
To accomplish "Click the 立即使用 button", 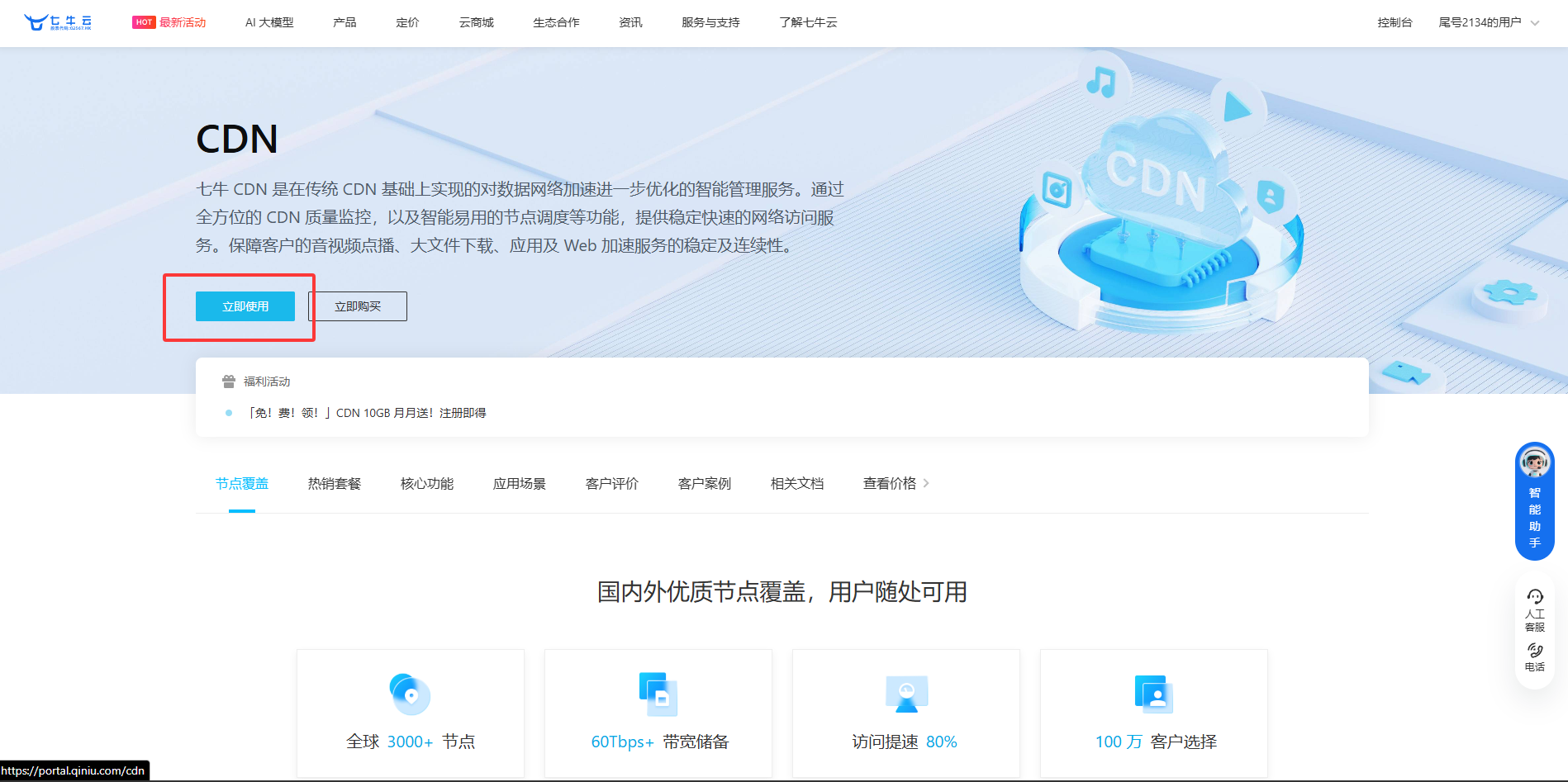I will point(245,306).
